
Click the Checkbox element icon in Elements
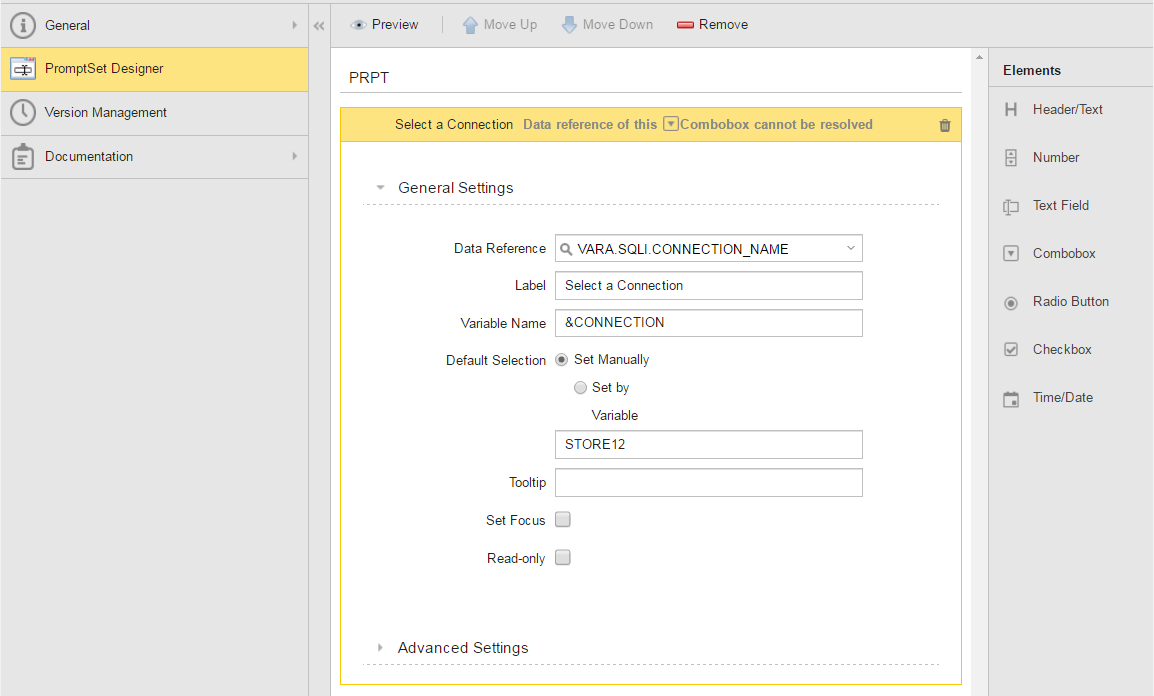tap(1011, 350)
